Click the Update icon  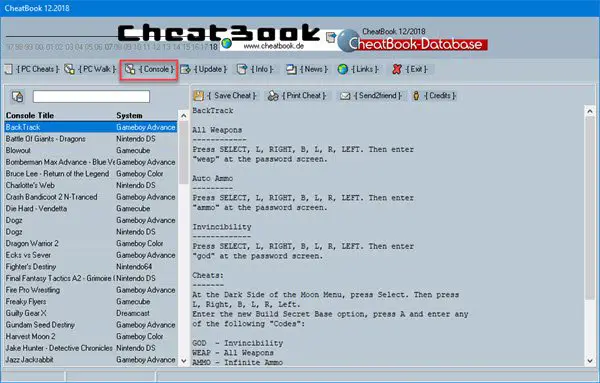click(x=186, y=69)
